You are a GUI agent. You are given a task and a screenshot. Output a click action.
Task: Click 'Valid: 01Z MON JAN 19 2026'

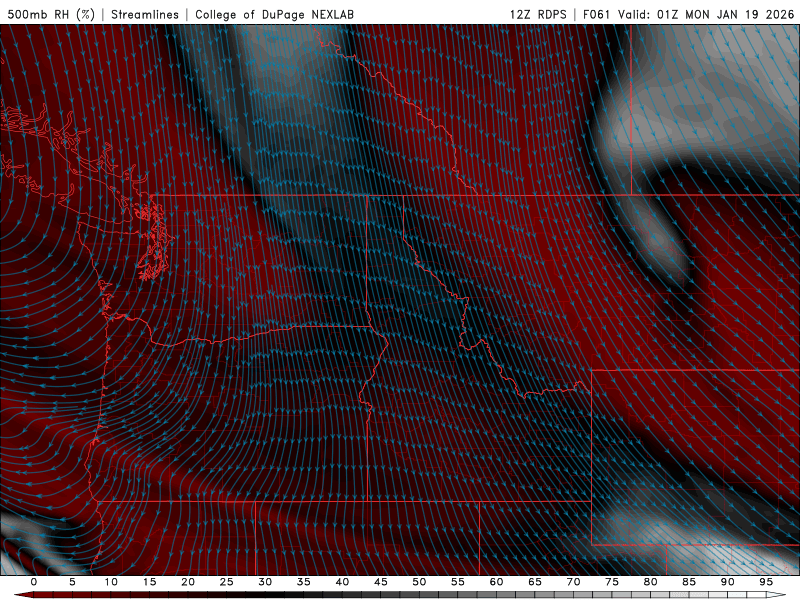(x=706, y=14)
